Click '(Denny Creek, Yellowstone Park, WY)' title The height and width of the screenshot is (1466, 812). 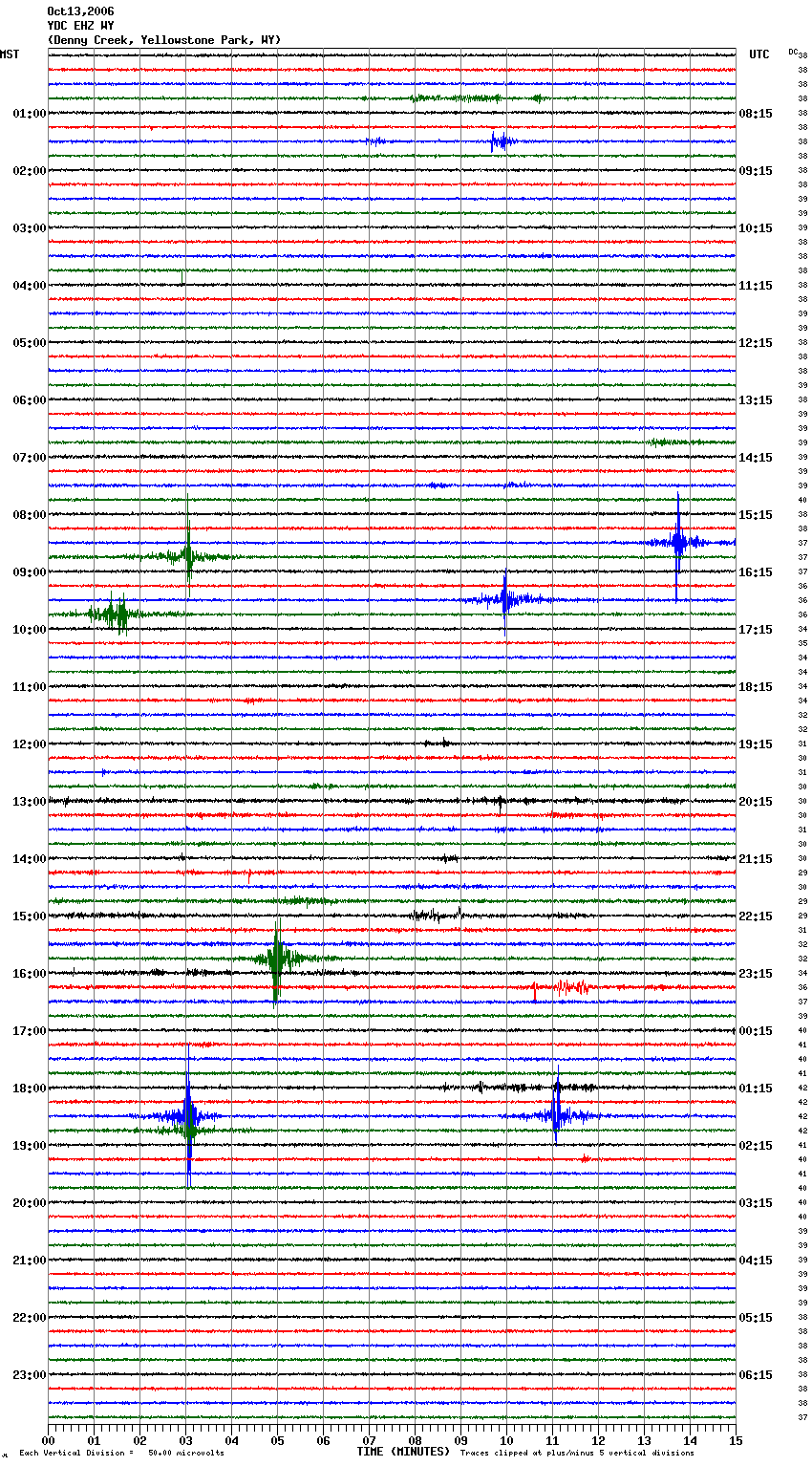point(163,40)
